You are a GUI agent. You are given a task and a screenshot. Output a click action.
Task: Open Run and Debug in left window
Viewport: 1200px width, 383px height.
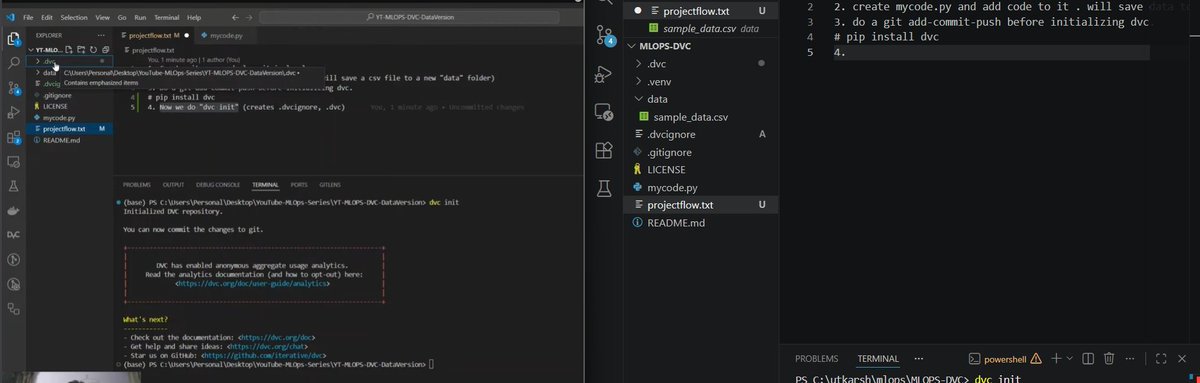(14, 113)
